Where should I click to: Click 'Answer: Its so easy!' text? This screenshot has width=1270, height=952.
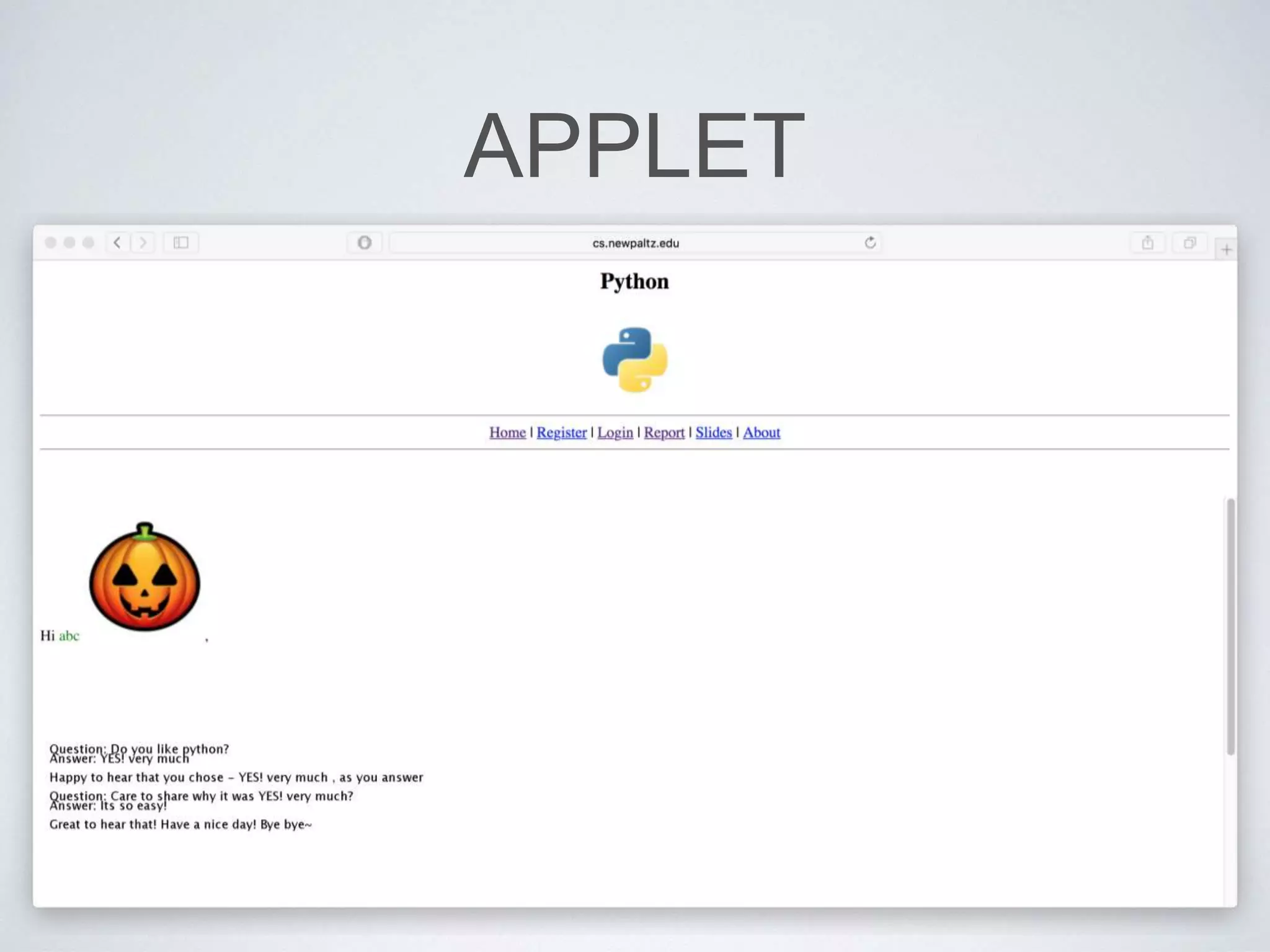point(108,806)
